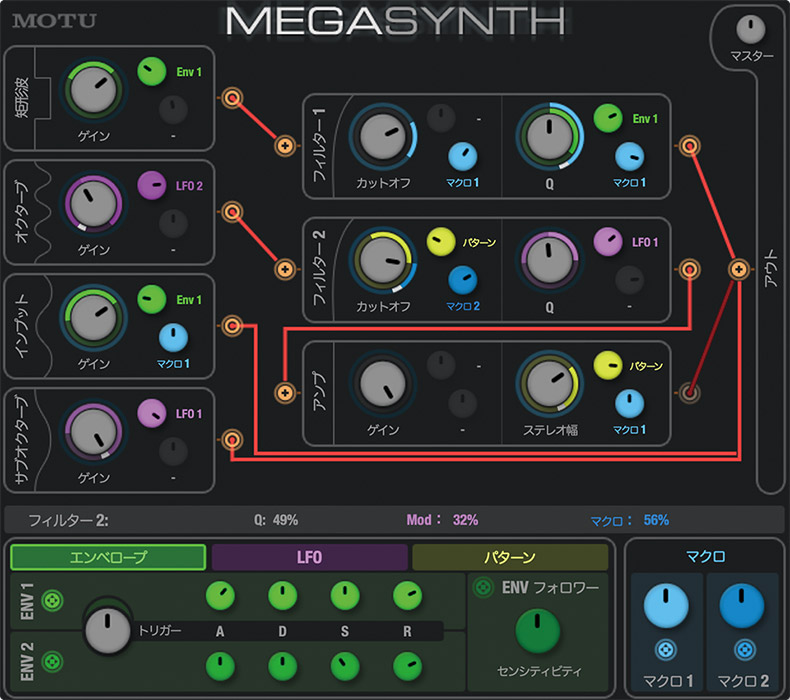Open ステレオ幅 パターン source label
This screenshot has width=790, height=700.
(646, 366)
